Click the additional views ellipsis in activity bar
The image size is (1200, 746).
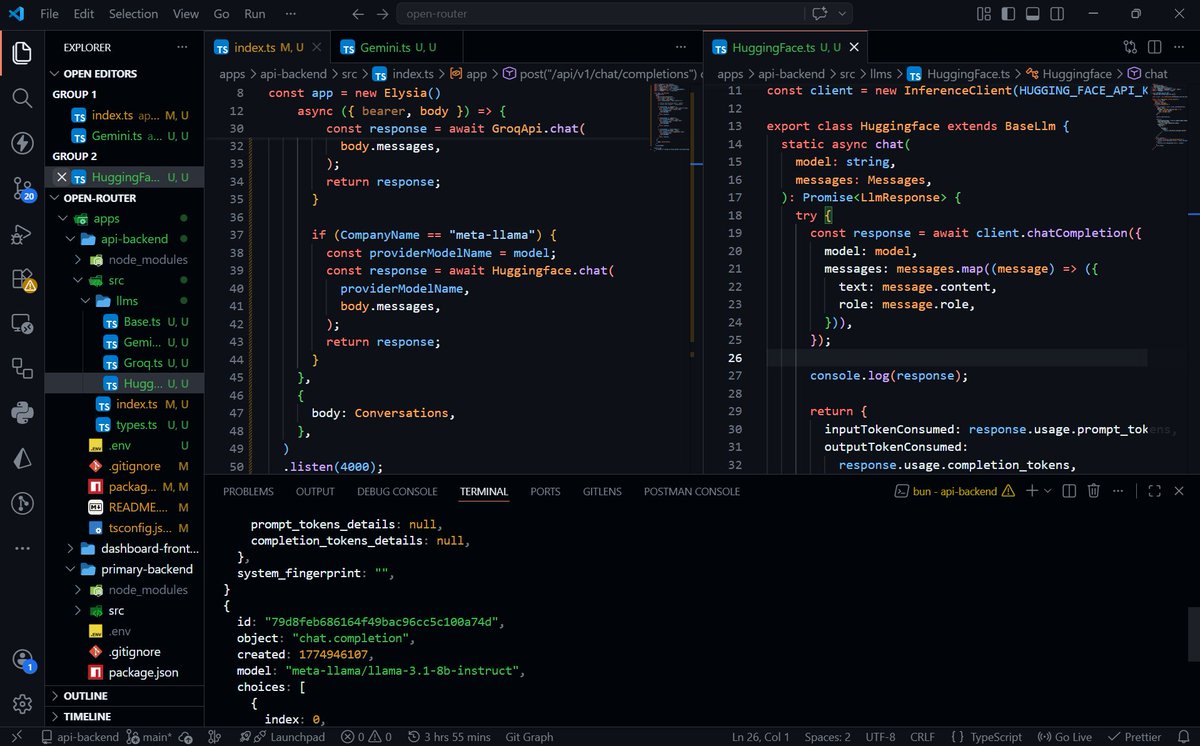coord(22,548)
